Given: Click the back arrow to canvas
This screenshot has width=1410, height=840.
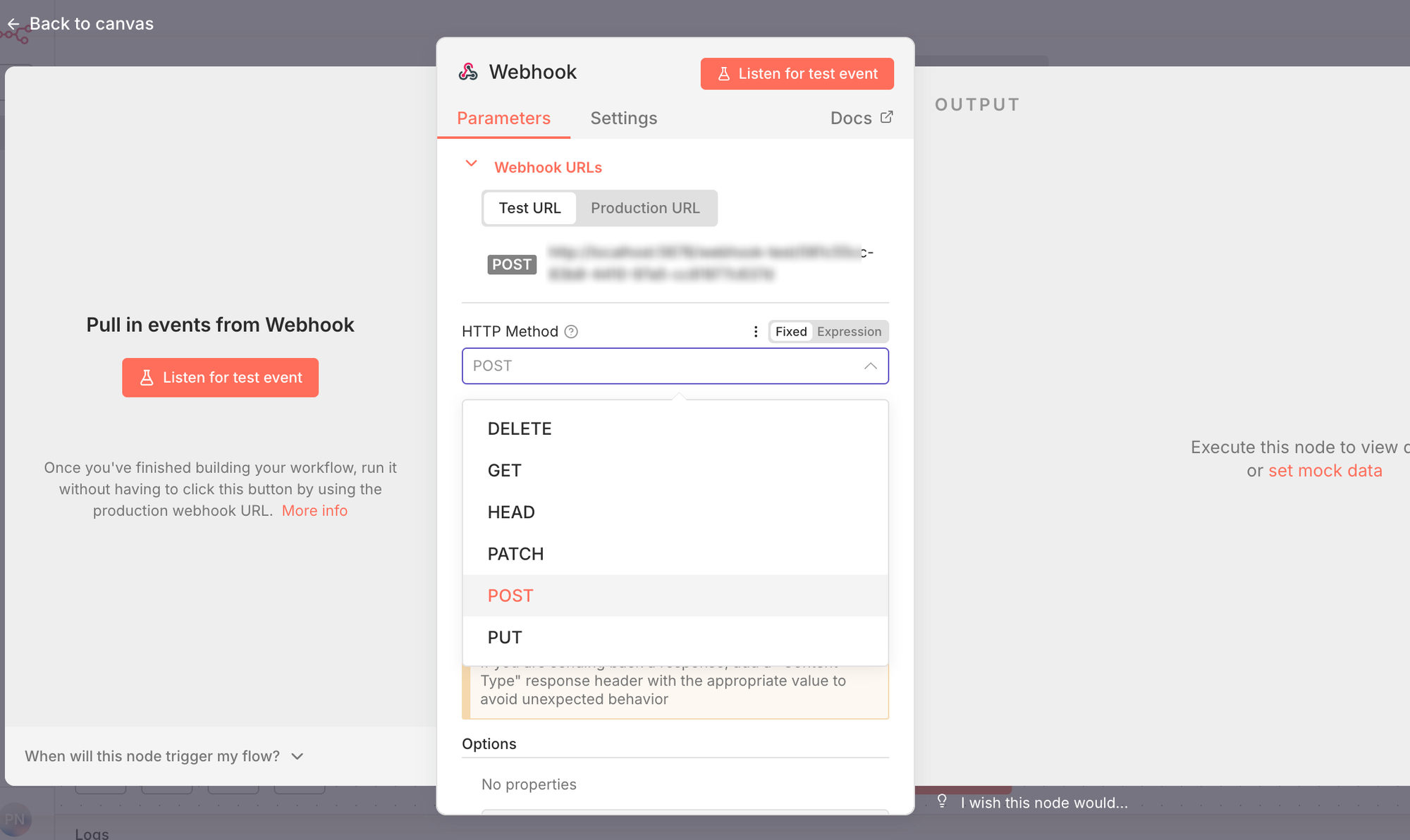Looking at the screenshot, I should coord(13,25).
